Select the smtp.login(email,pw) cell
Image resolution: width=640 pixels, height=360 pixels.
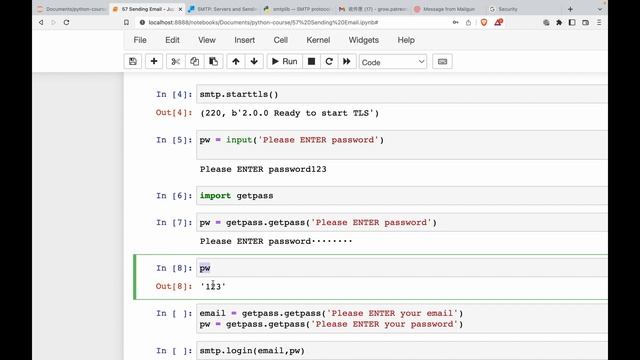402,351
